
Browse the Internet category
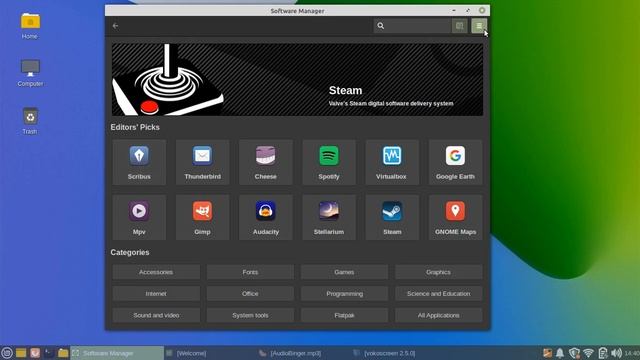tap(156, 294)
